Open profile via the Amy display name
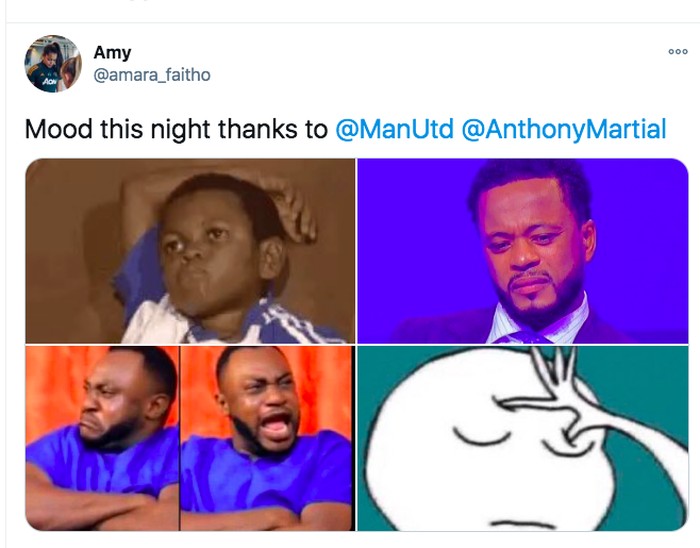Image resolution: width=700 pixels, height=548 pixels. 112,52
